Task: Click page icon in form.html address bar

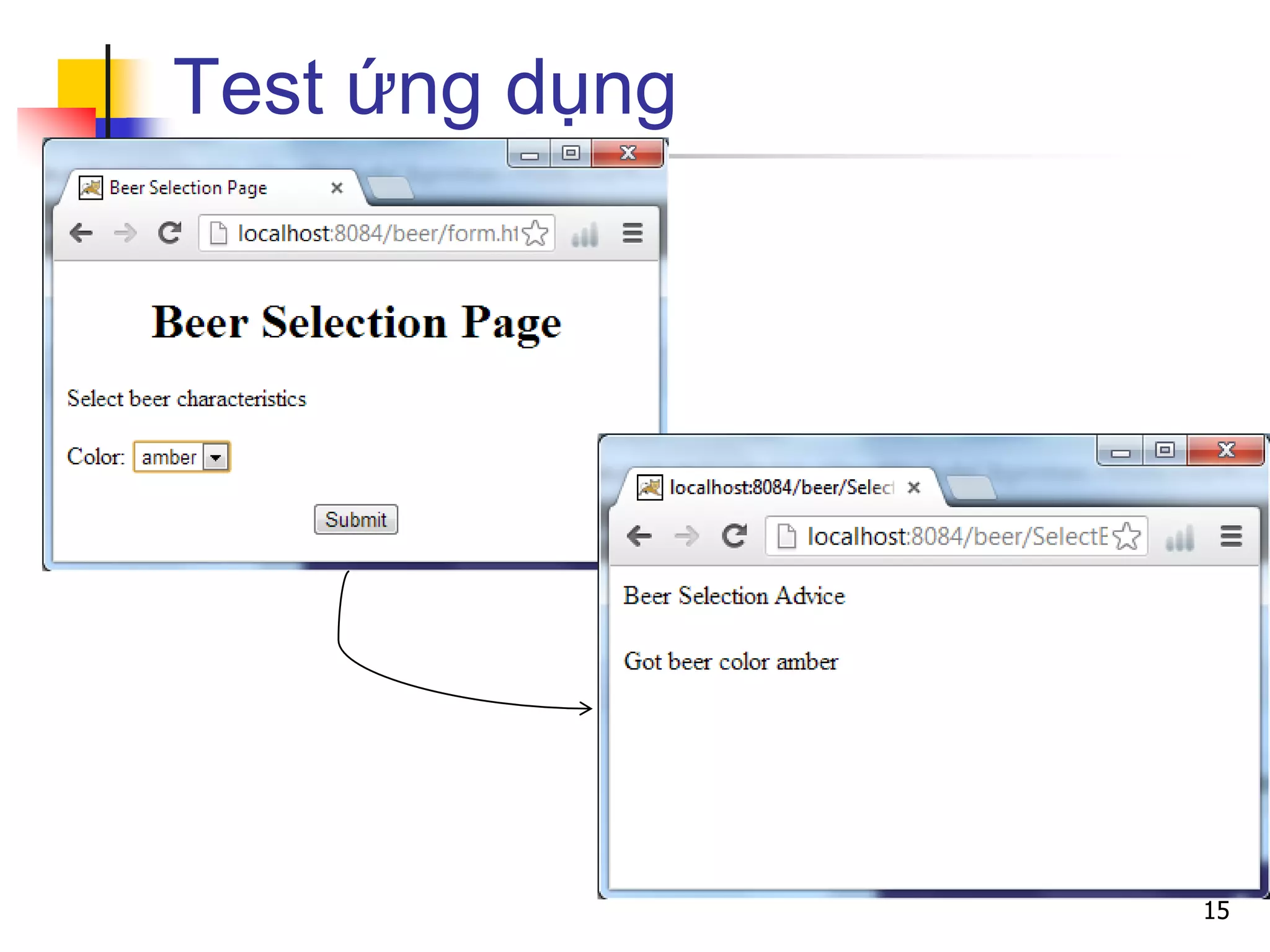Action: (218, 234)
